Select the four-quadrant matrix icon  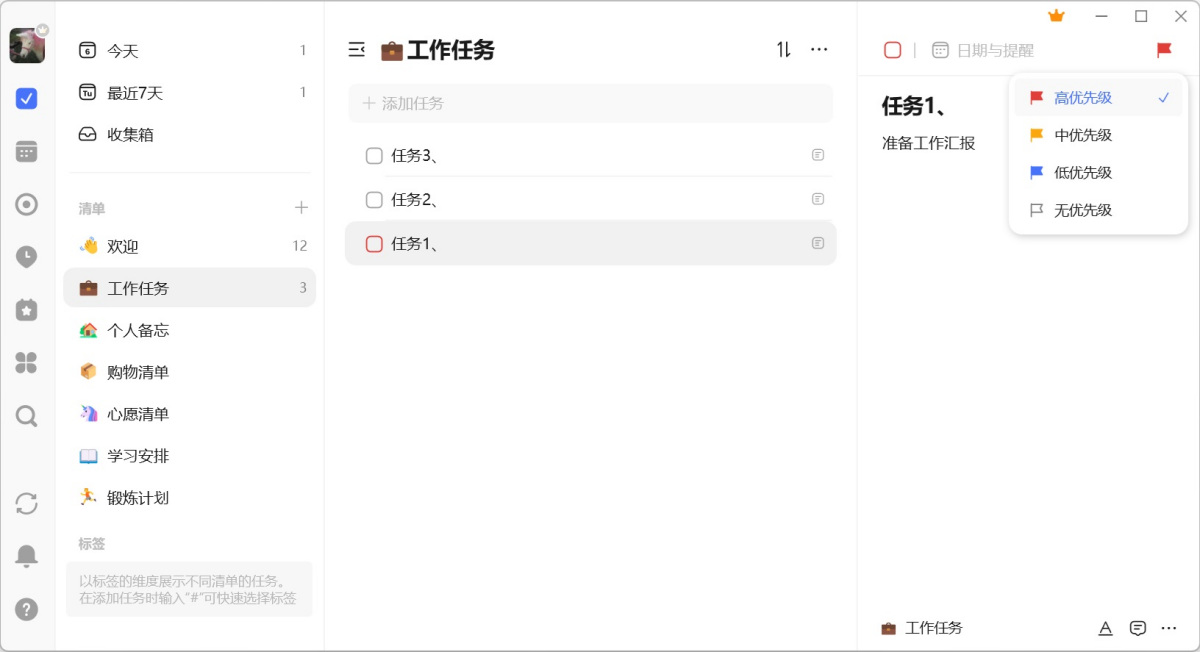[27, 363]
